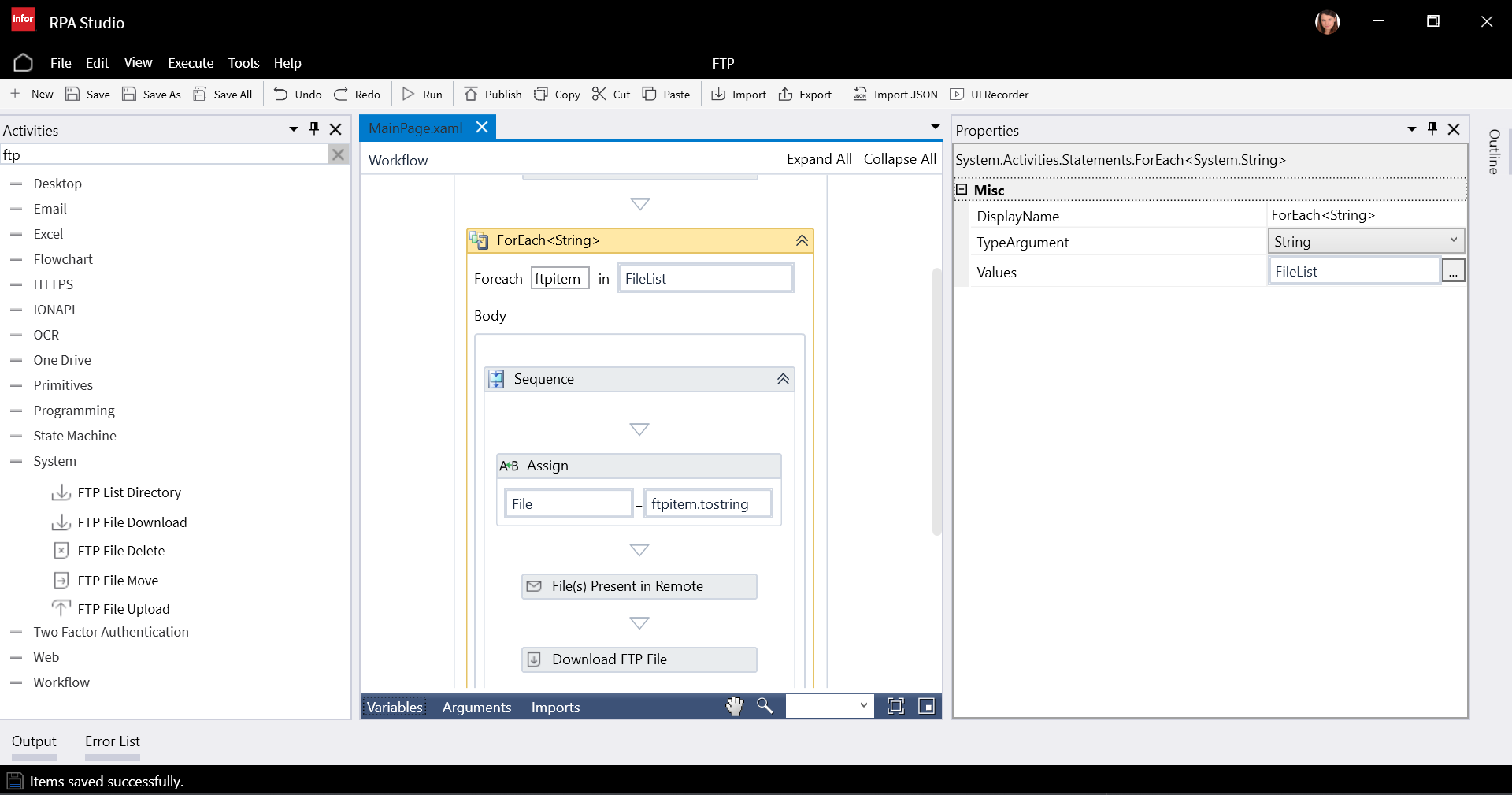The height and width of the screenshot is (795, 1512).
Task: Pin the Properties panel
Action: pos(1432,129)
